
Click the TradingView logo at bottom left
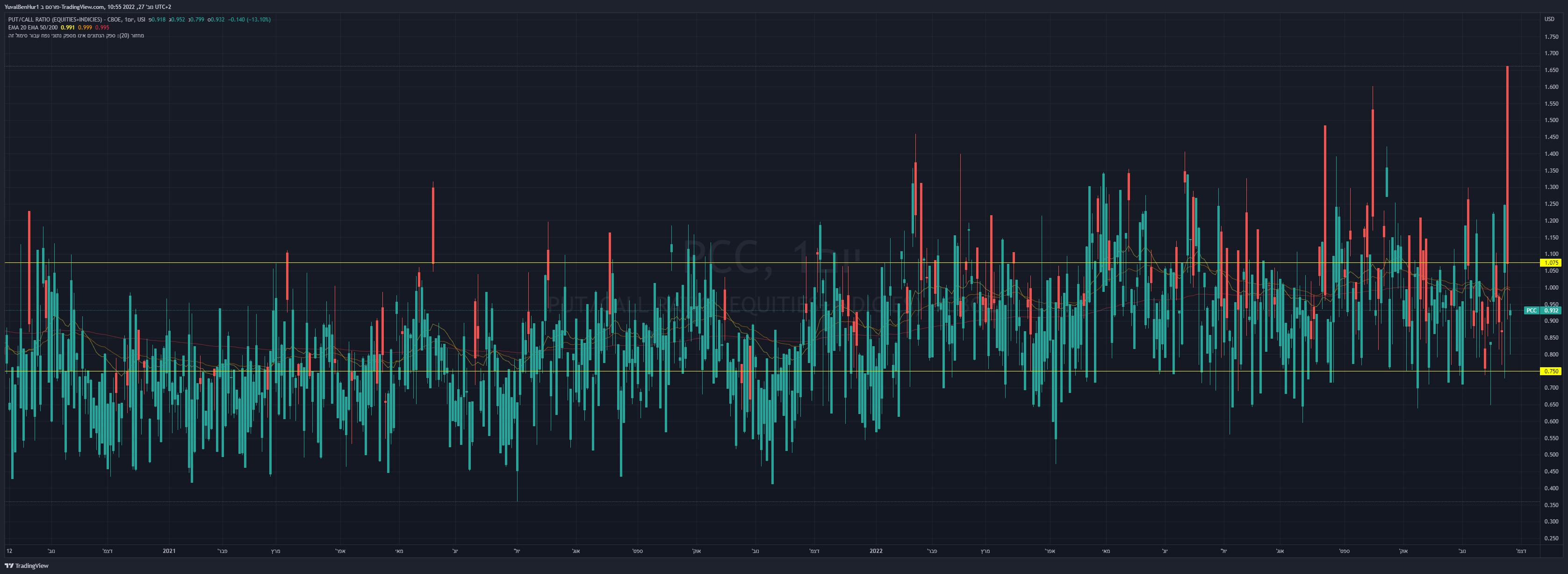point(26,566)
